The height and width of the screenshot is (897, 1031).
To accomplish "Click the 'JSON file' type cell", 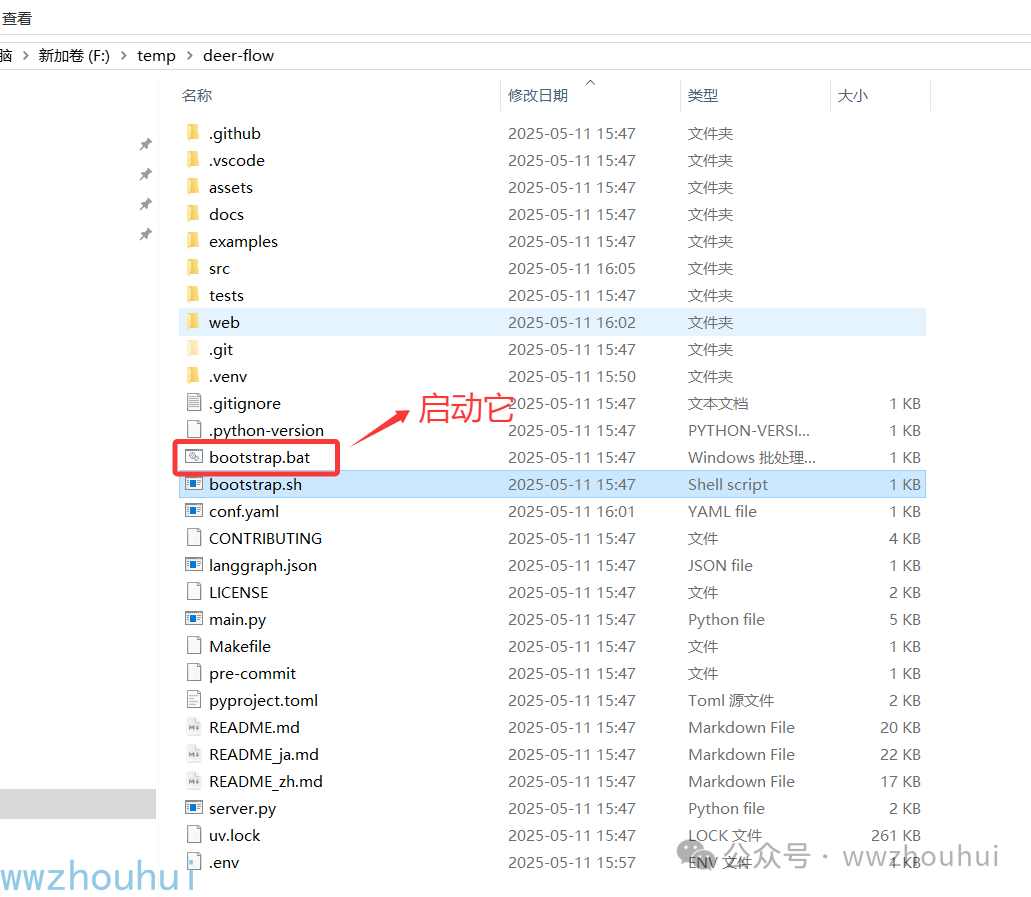I will [721, 565].
